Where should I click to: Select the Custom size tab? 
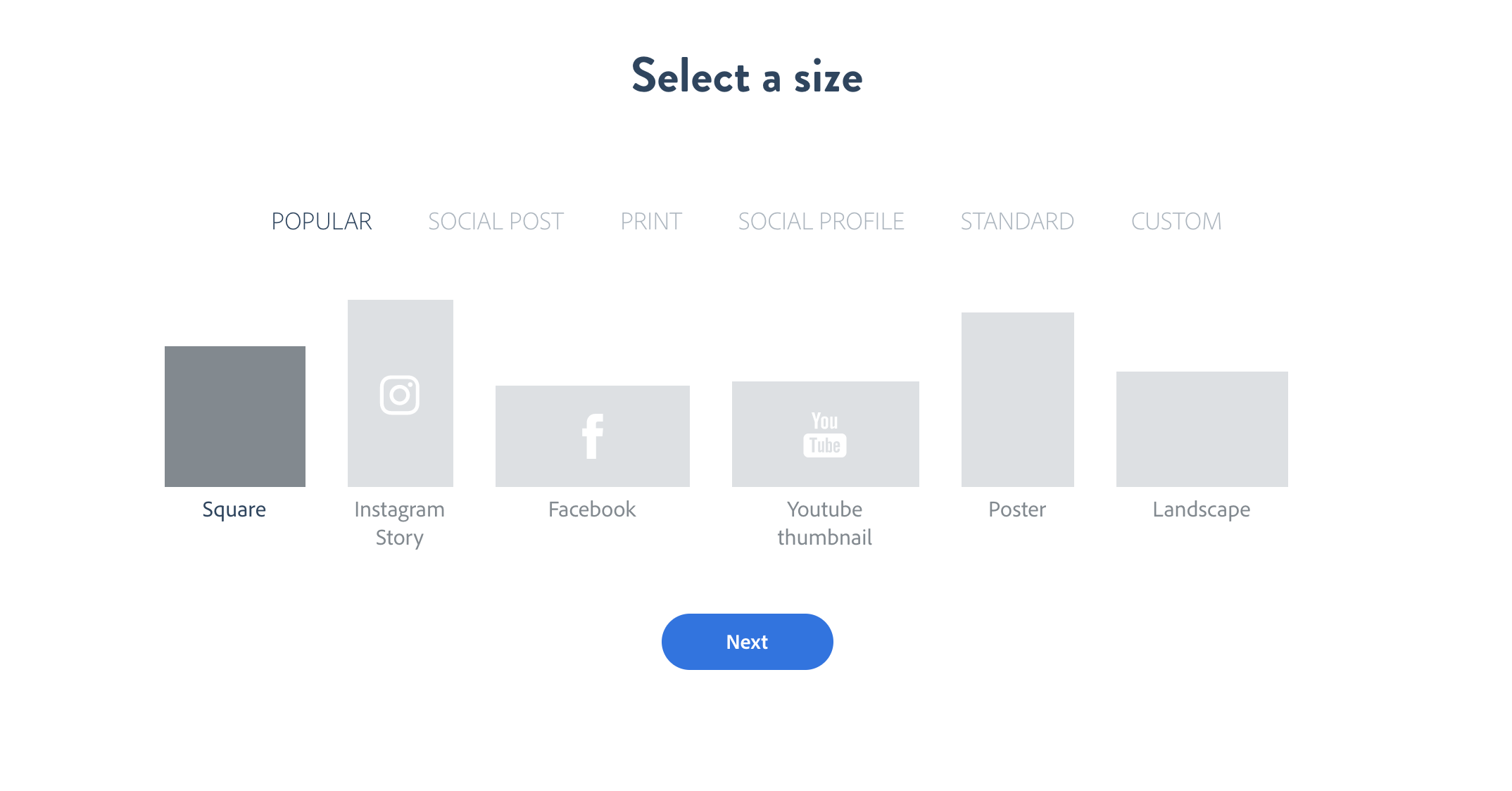coord(1176,222)
